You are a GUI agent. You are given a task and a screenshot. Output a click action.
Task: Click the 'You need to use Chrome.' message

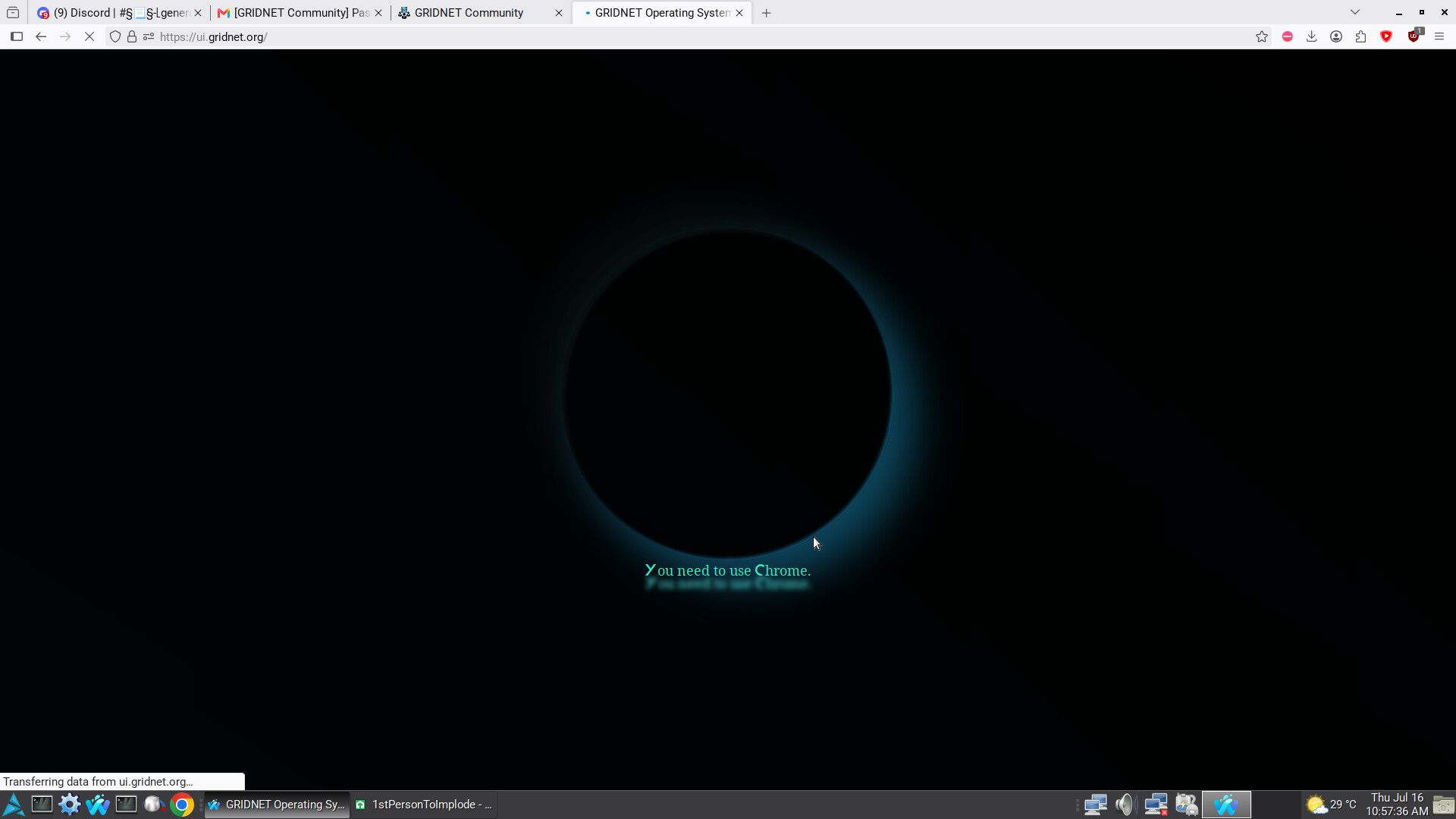click(x=728, y=570)
